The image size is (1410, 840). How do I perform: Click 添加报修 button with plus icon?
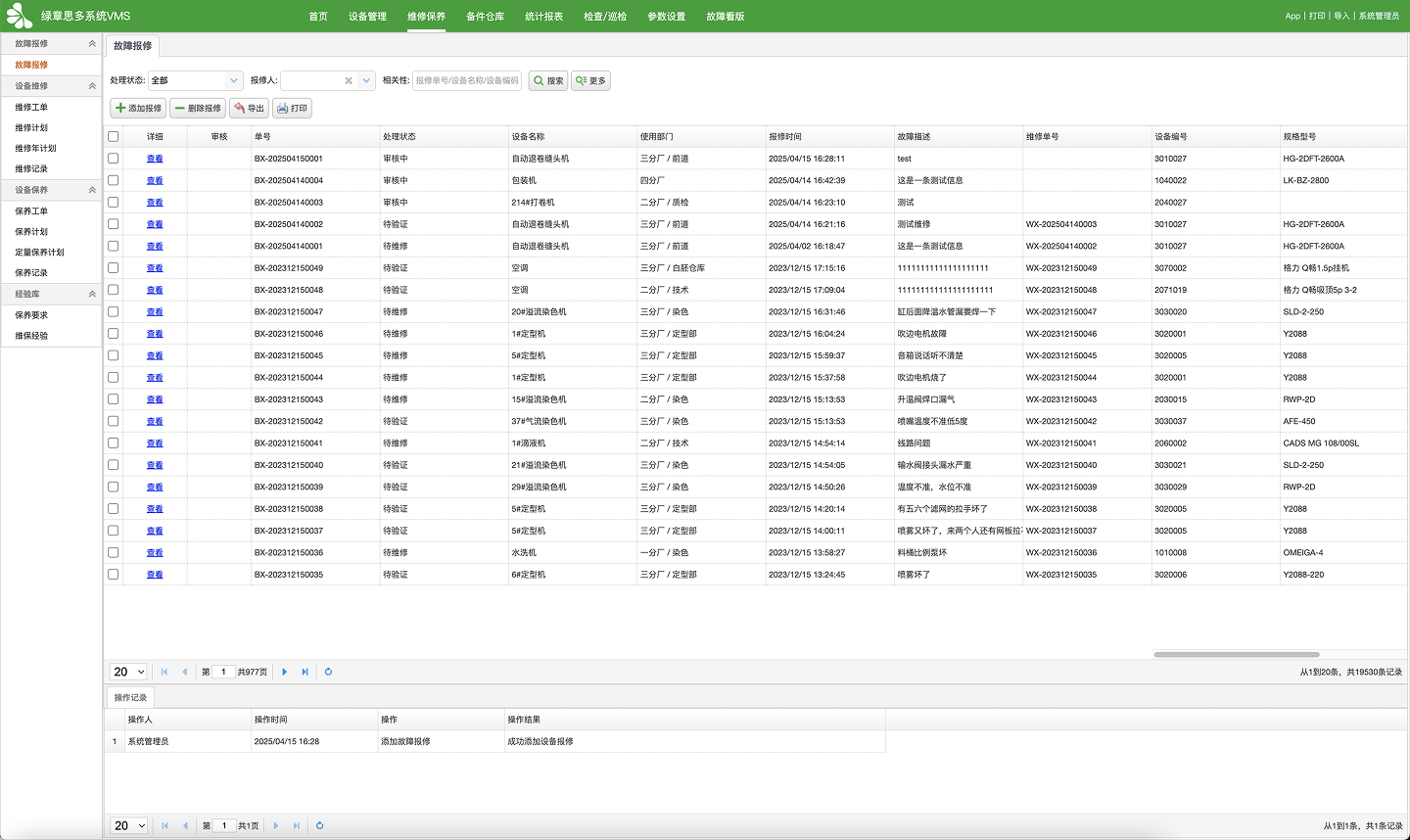[138, 108]
